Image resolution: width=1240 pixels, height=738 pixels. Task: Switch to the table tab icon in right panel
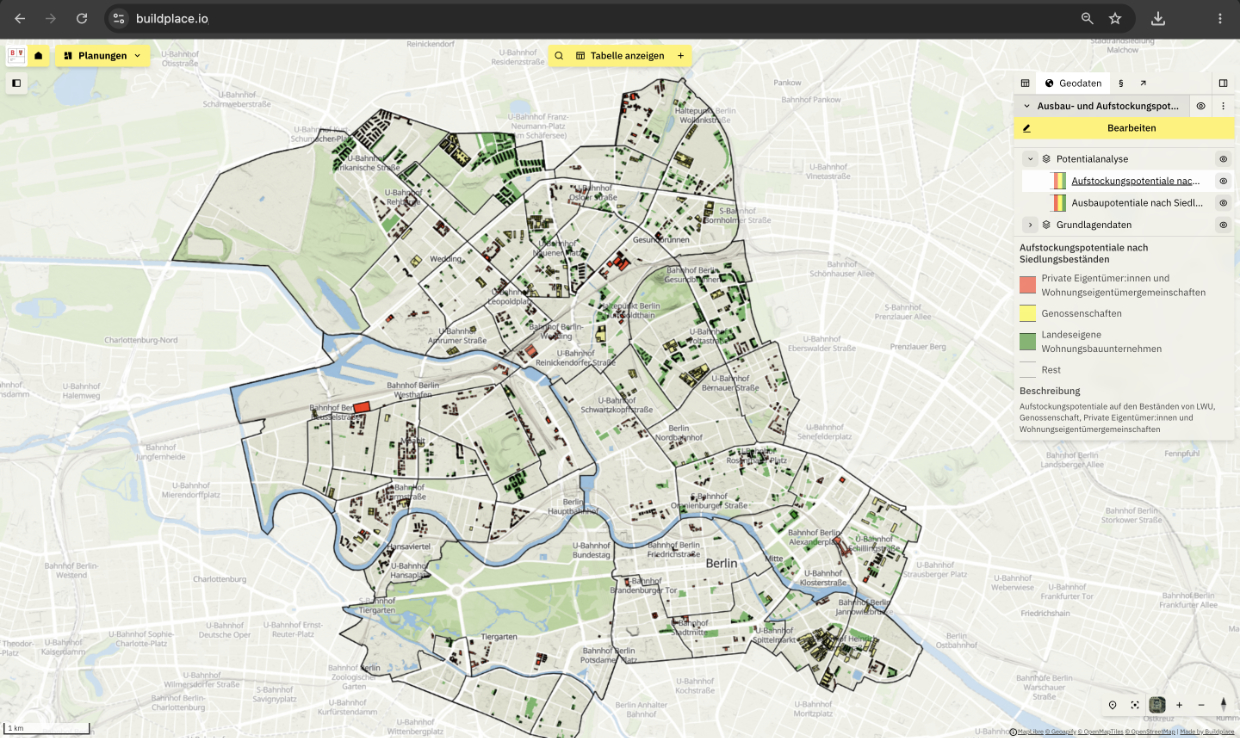click(1025, 83)
